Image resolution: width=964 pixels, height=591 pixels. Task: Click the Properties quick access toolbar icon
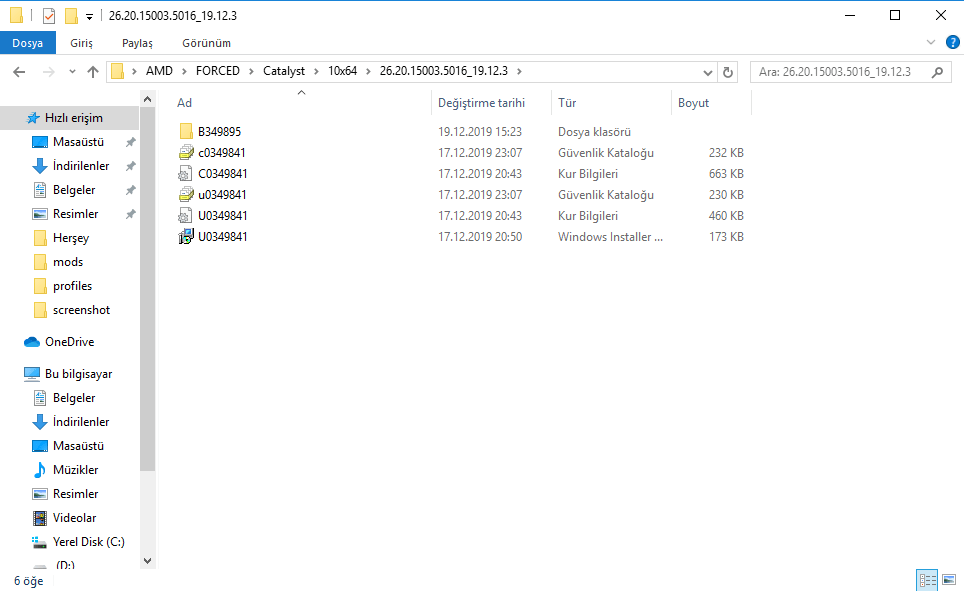pyautogui.click(x=49, y=15)
